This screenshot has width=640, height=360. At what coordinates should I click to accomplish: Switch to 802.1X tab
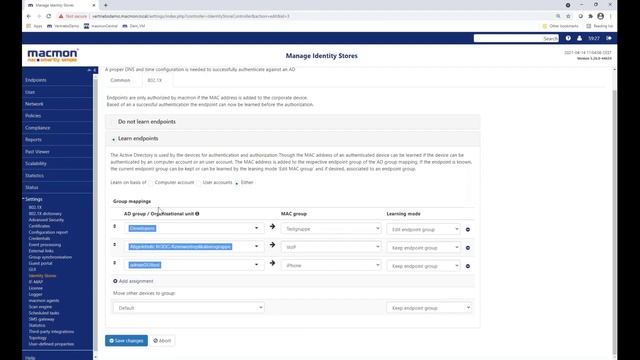click(155, 80)
